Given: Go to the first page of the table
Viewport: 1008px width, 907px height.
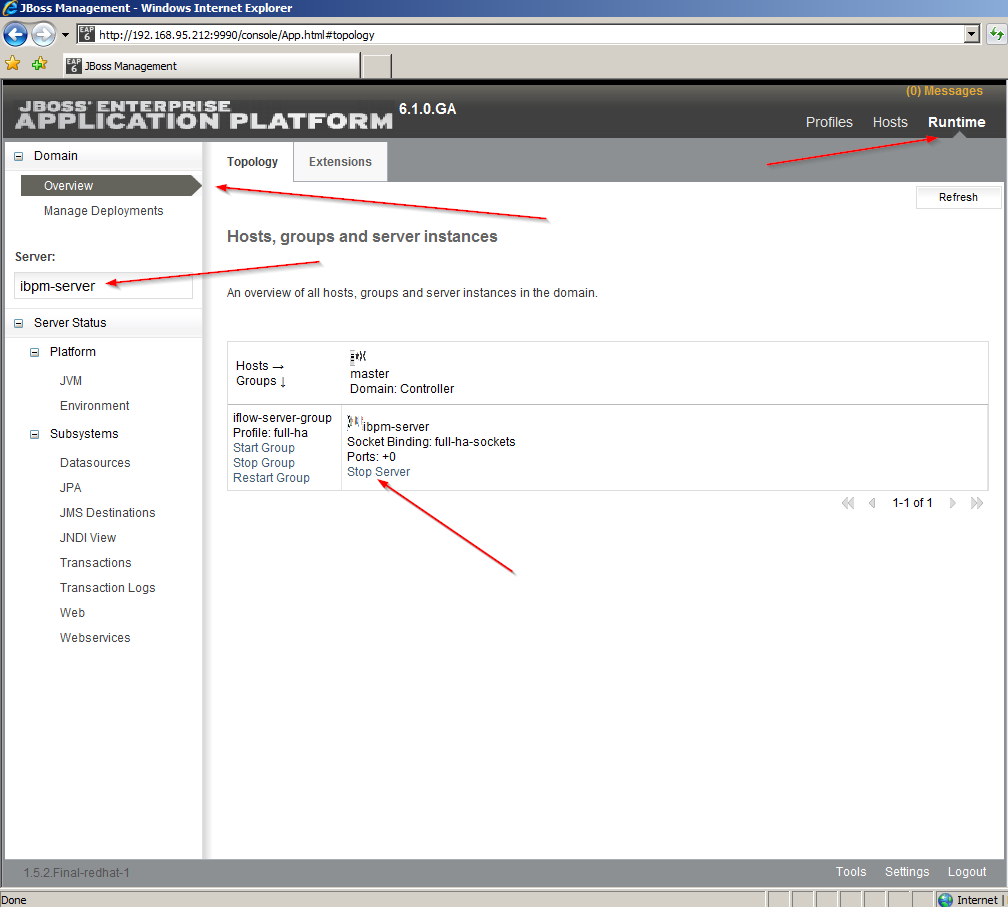Looking at the screenshot, I should 848,503.
